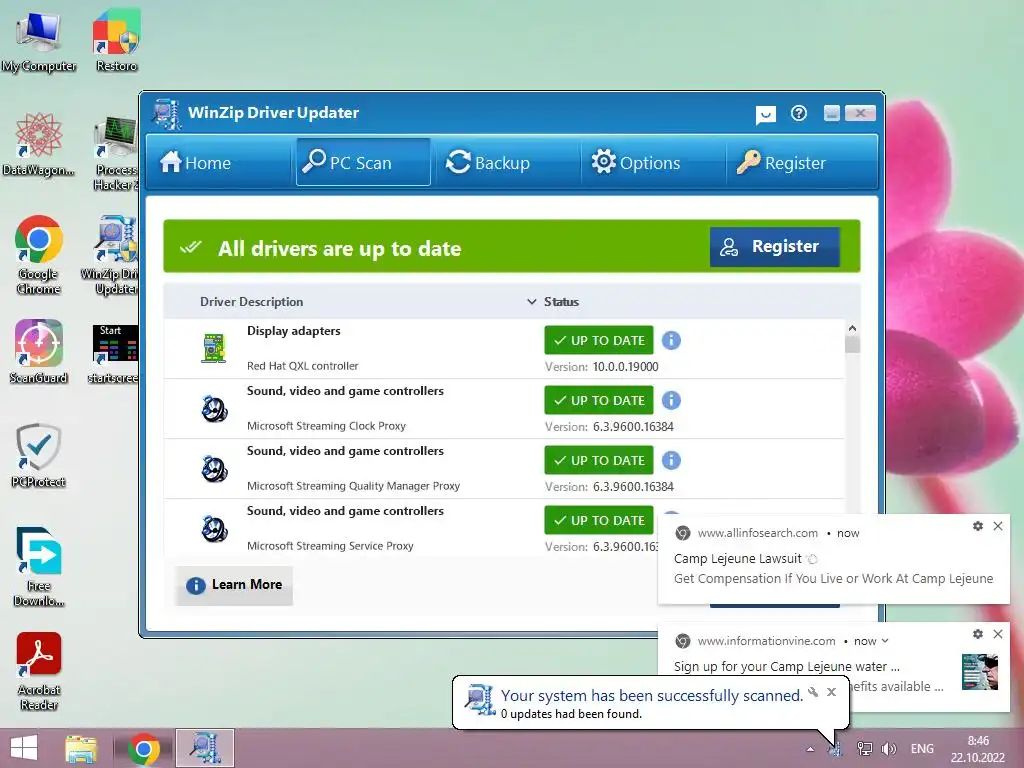Click 'Your system has been successfully scanned' message
Screen dimensions: 1024x768
[652, 696]
